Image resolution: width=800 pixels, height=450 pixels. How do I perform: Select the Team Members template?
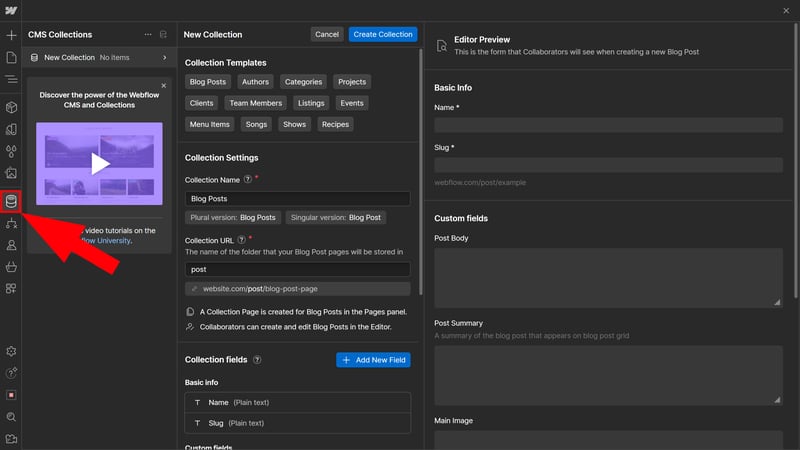click(x=256, y=103)
